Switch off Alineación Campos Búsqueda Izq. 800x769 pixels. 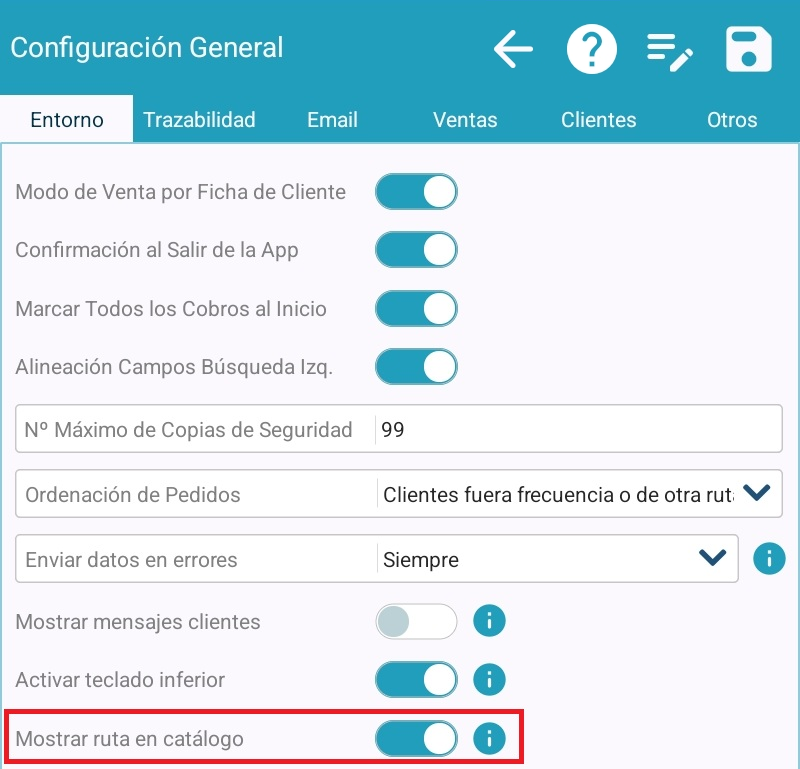[416, 367]
